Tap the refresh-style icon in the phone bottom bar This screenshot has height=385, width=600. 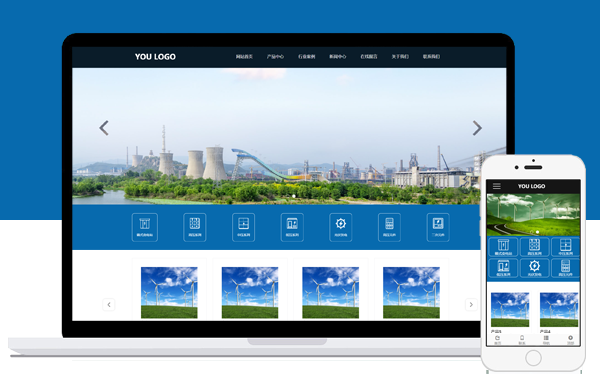point(497,339)
